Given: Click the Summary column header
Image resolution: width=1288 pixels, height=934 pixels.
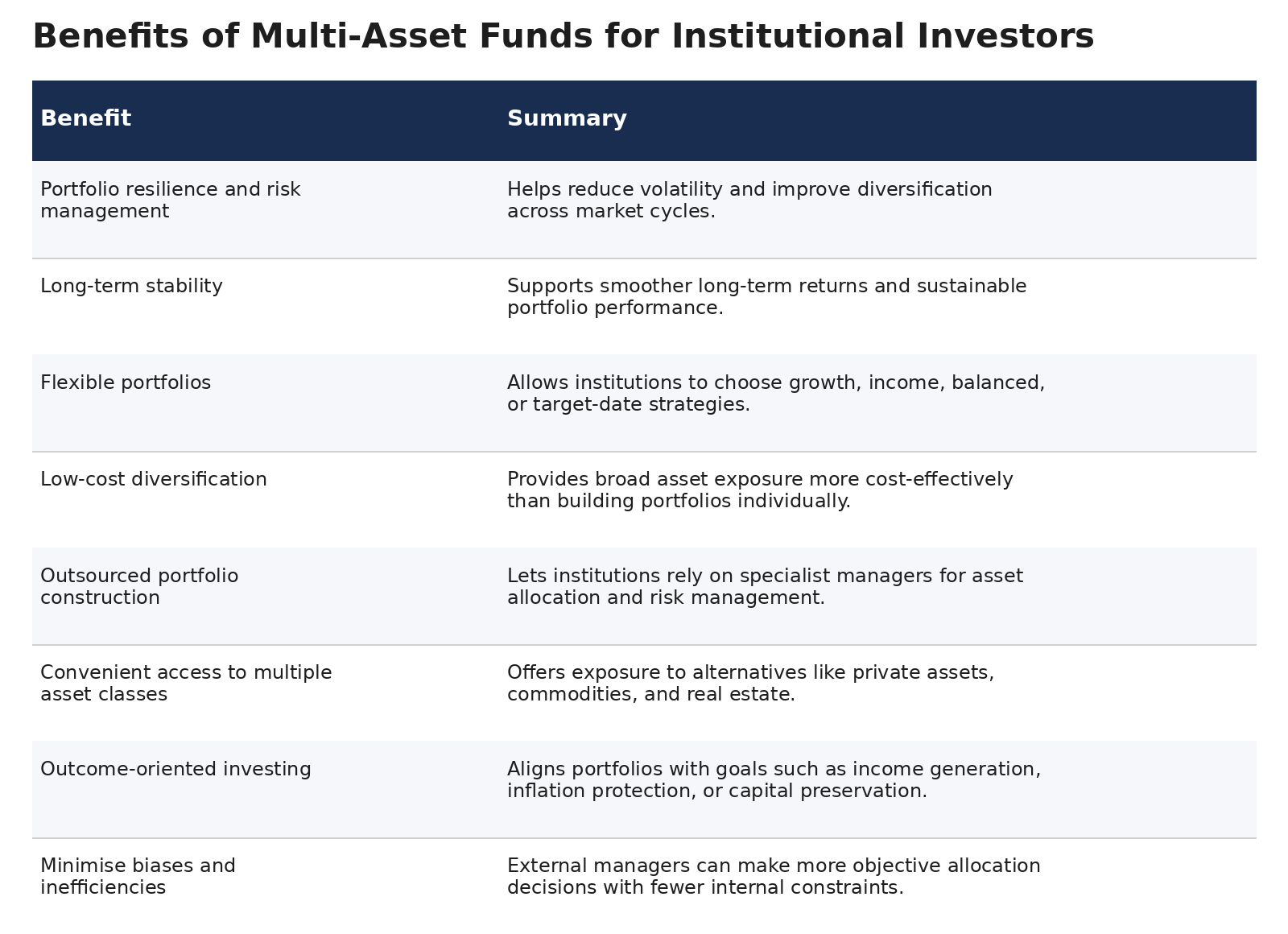Looking at the screenshot, I should coord(567,118).
